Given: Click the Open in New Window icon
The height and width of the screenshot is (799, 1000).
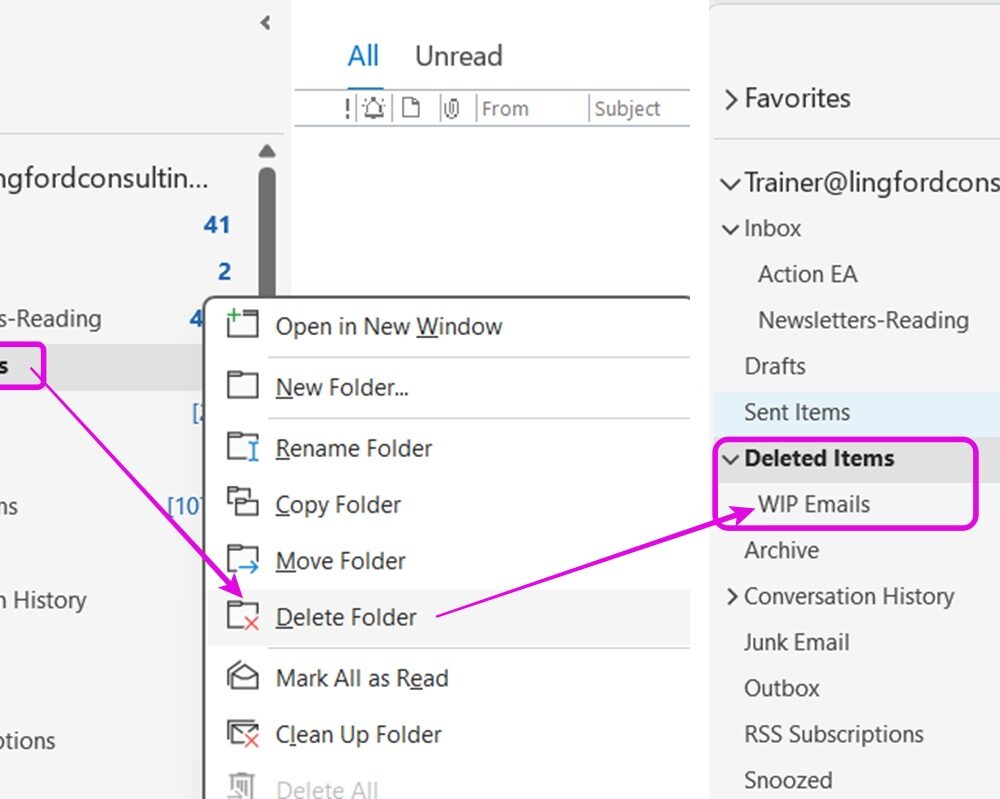Looking at the screenshot, I should pyautogui.click(x=242, y=325).
